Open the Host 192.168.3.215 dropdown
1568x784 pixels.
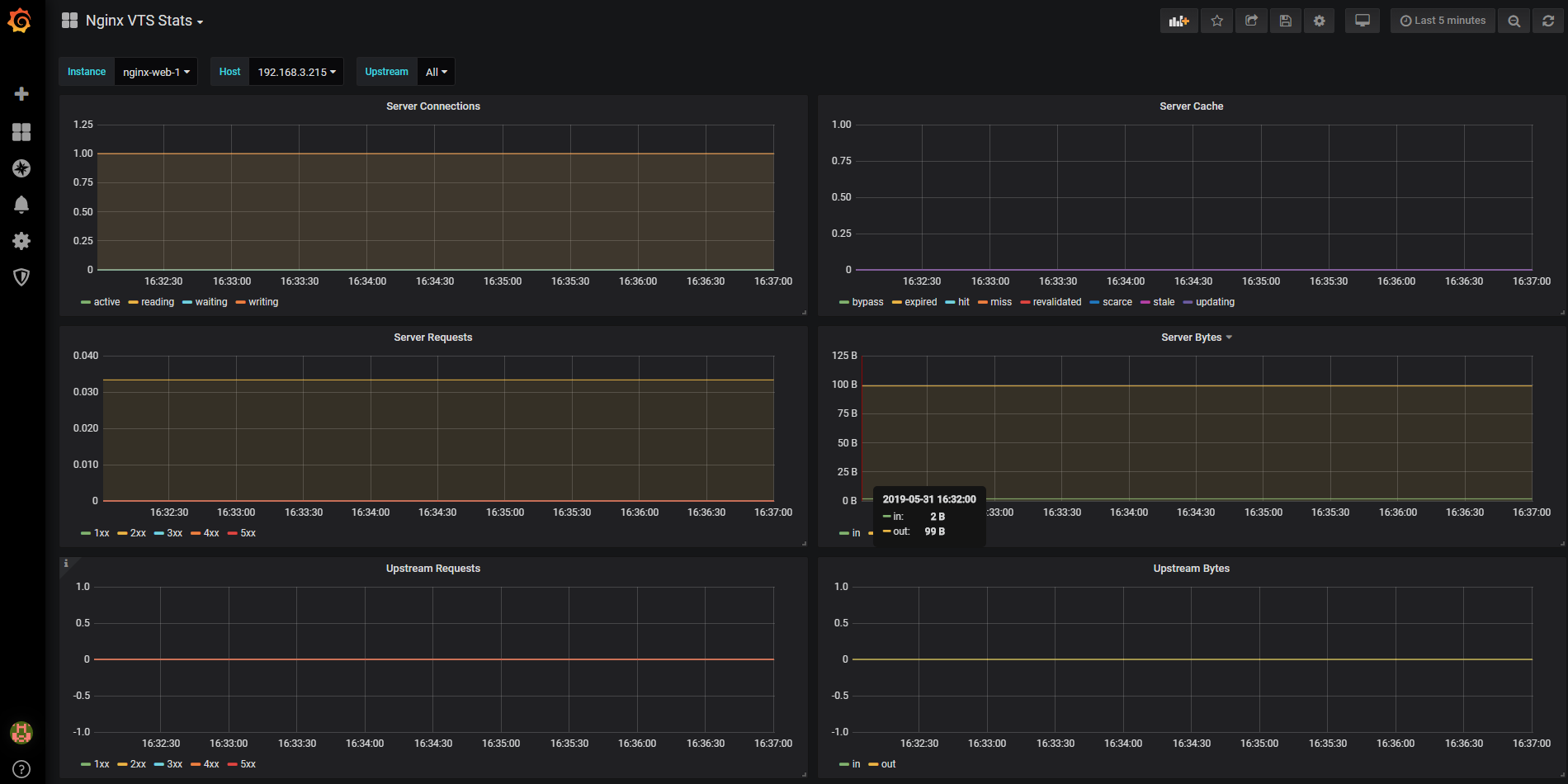[296, 72]
